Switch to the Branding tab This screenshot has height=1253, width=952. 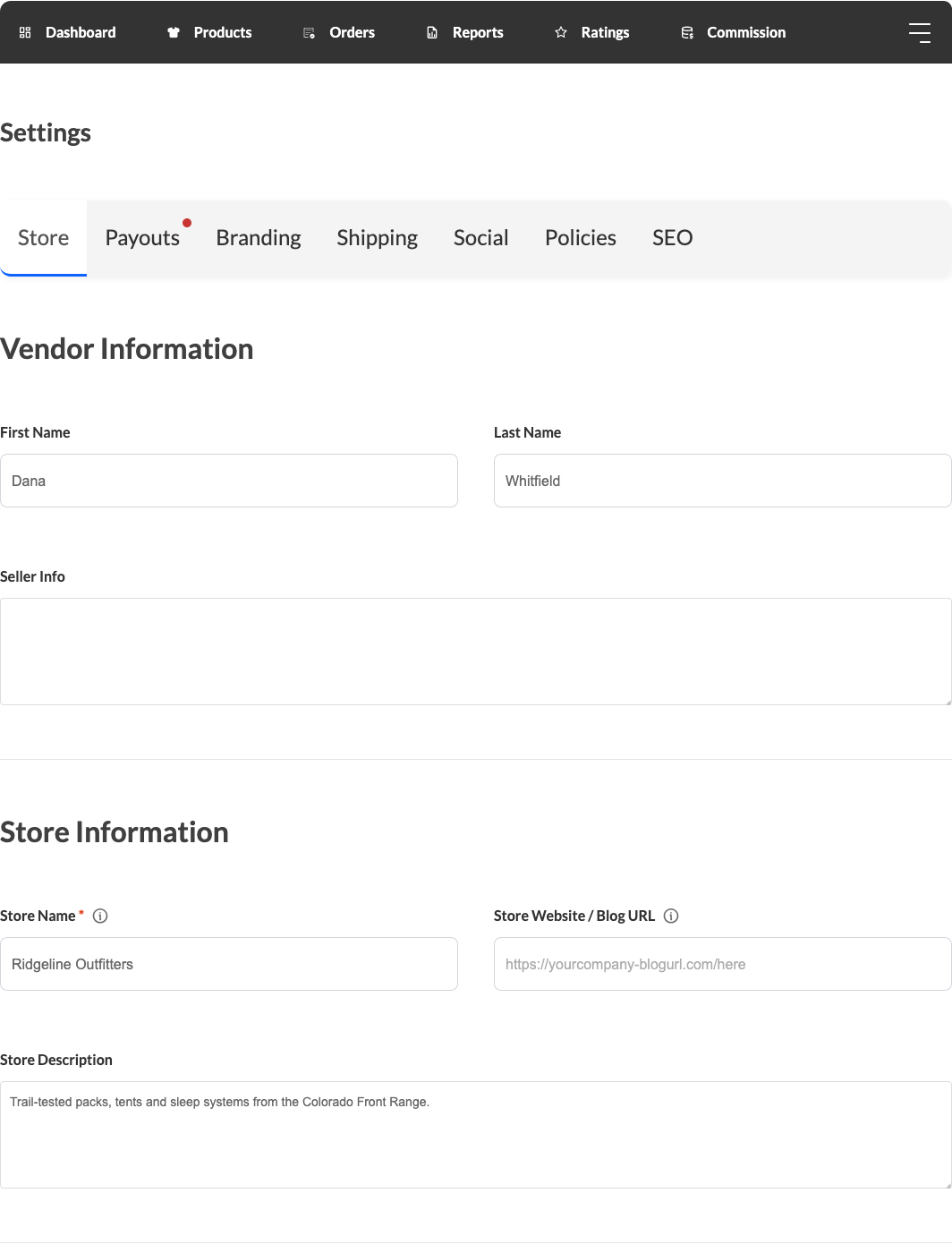259,238
